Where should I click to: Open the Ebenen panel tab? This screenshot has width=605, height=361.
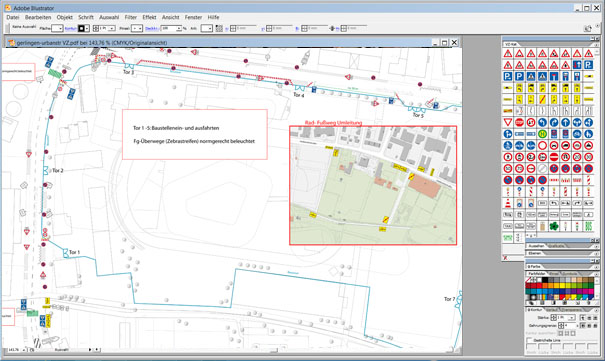pos(534,253)
